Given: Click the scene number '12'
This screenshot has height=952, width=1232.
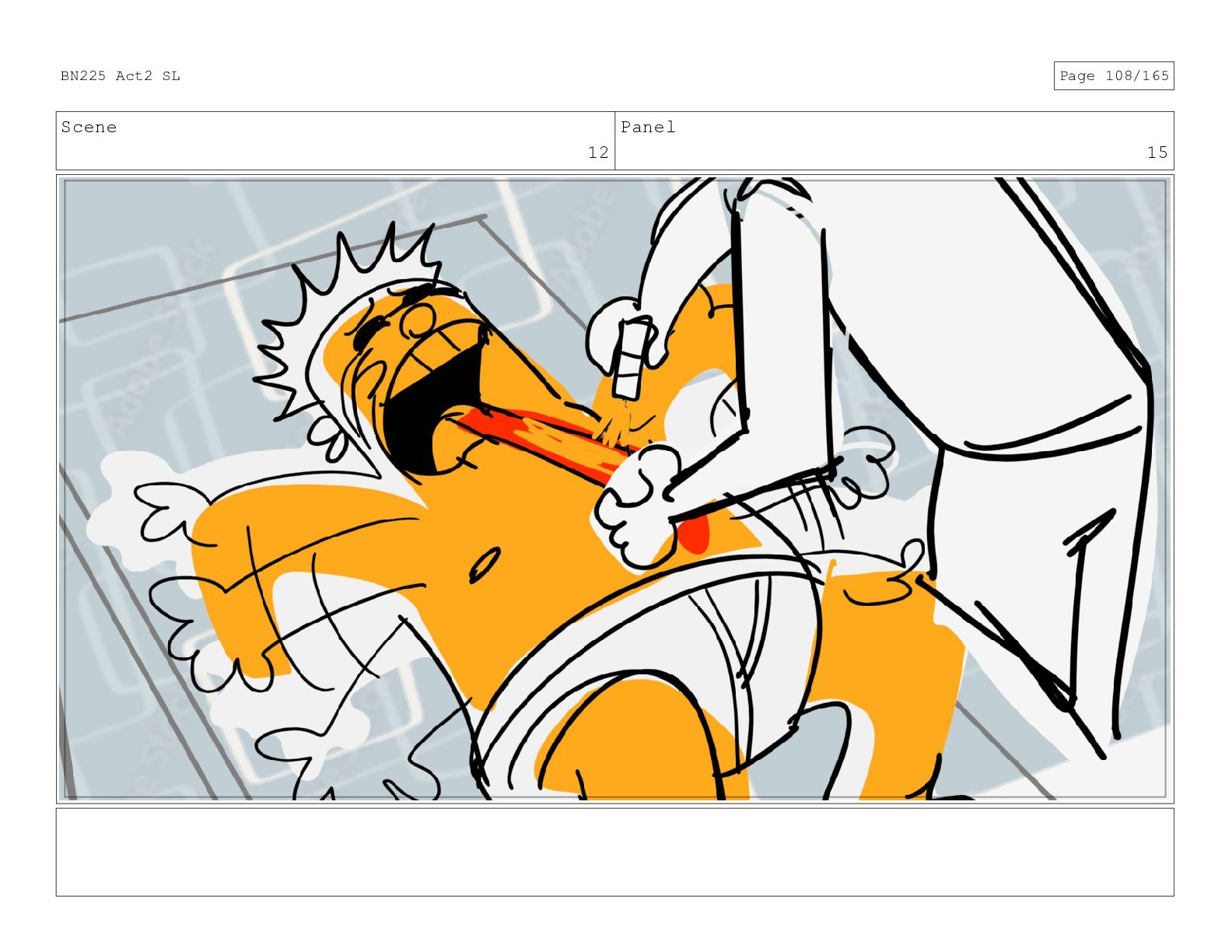Looking at the screenshot, I should [598, 152].
